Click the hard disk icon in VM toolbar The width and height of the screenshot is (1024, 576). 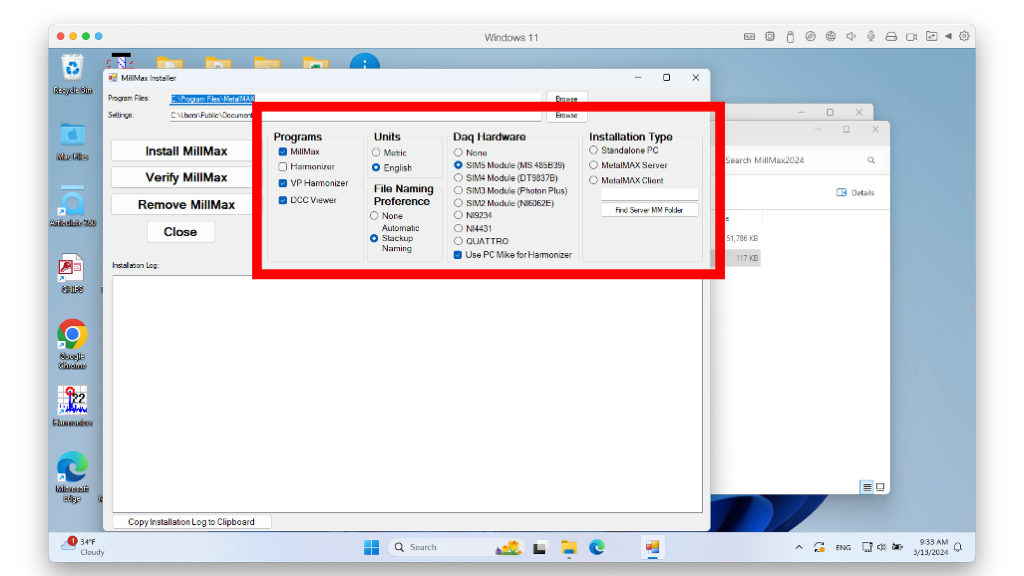[891, 37]
